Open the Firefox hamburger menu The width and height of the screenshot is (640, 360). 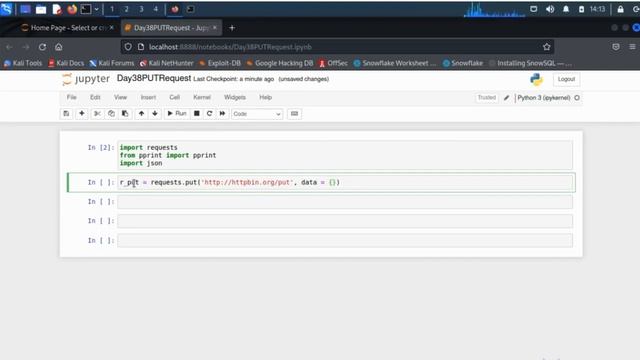coord(632,47)
